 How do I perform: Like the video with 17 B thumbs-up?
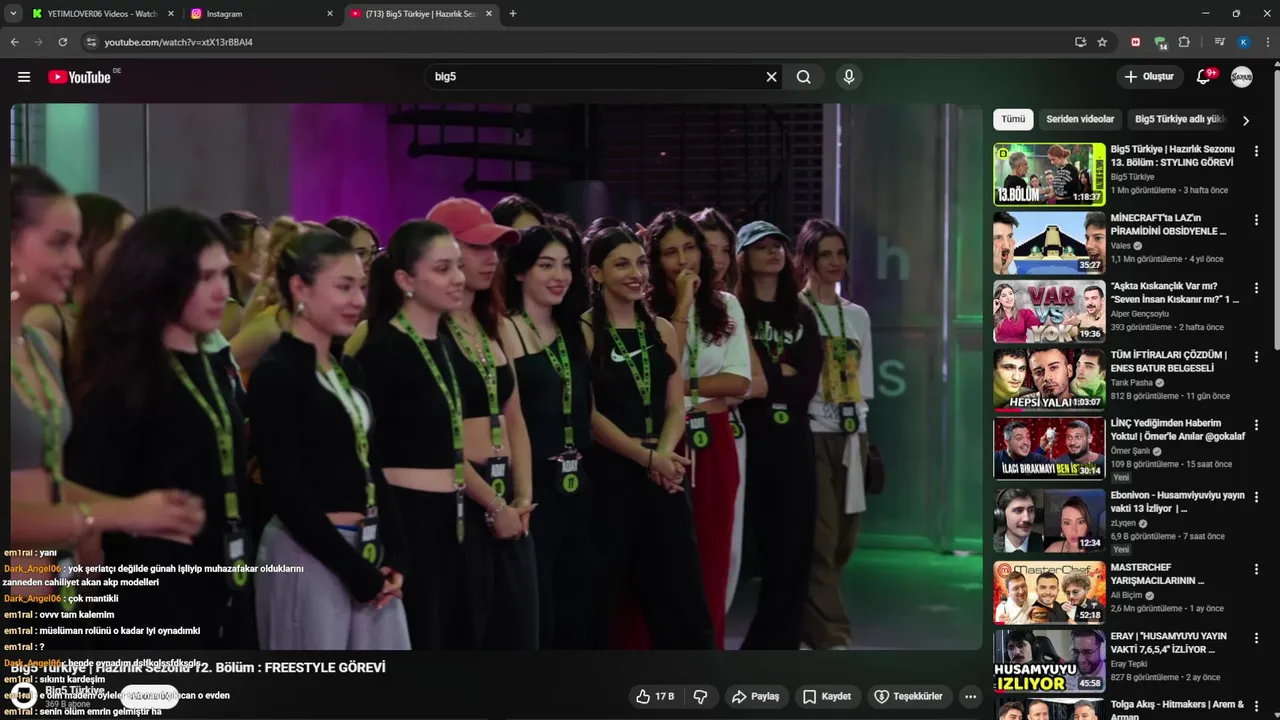655,696
